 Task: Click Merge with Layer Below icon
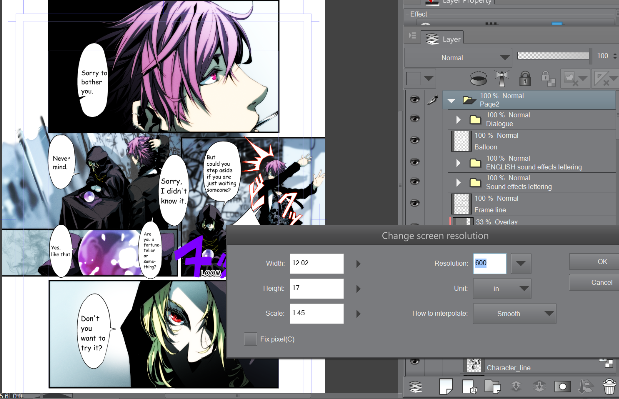[539, 386]
